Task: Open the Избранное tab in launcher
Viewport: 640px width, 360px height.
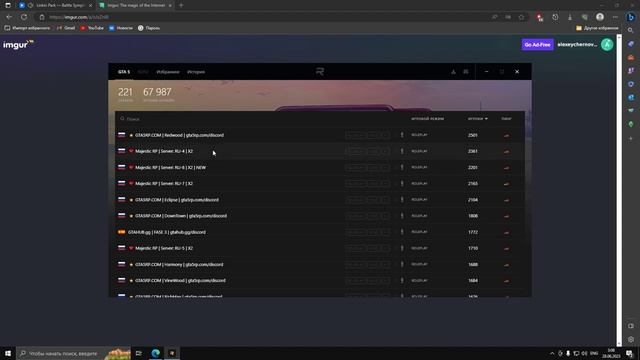Action: pos(168,72)
